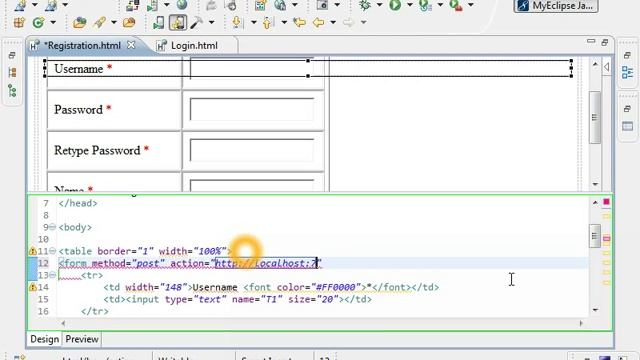Open the Back history dropdown arrow
This screenshot has width=640, height=360.
[x=333, y=22]
